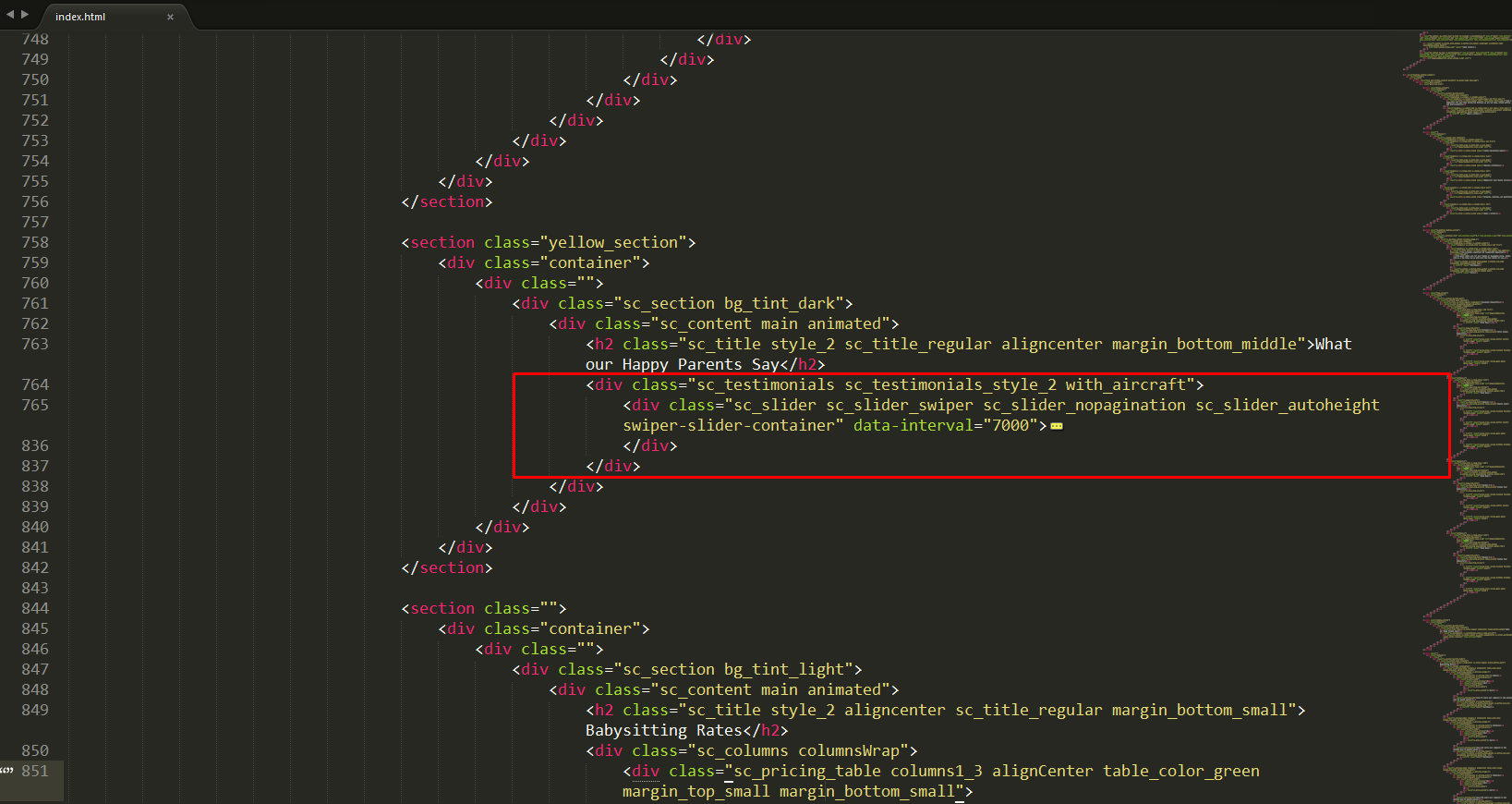1512x804 pixels.
Task: Select the index.html tab
Action: [81, 17]
